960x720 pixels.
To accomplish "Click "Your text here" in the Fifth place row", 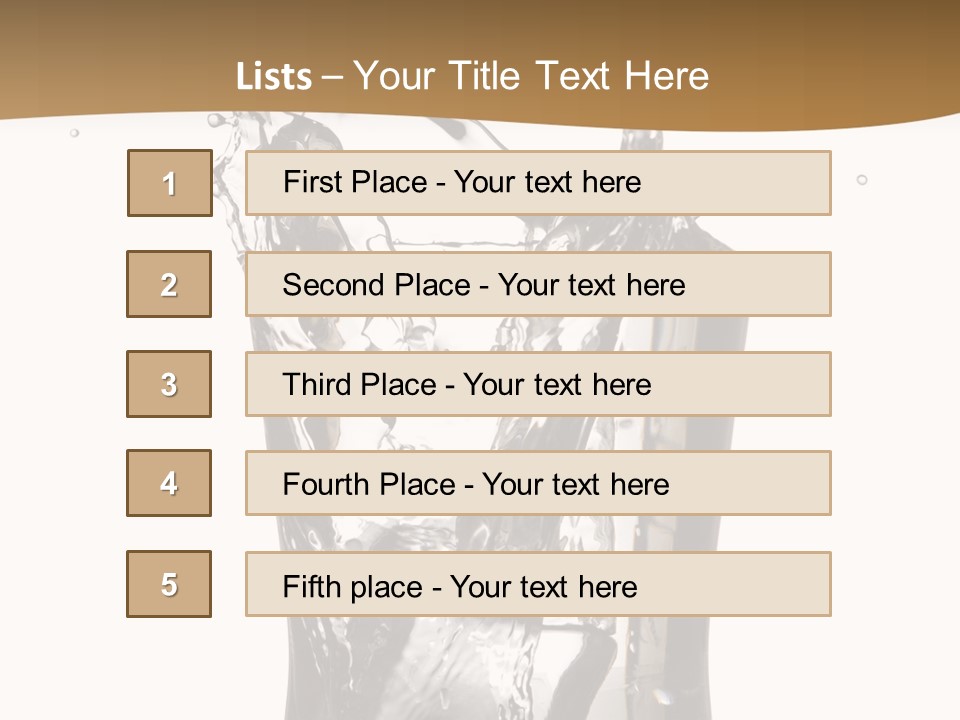I will (x=543, y=586).
